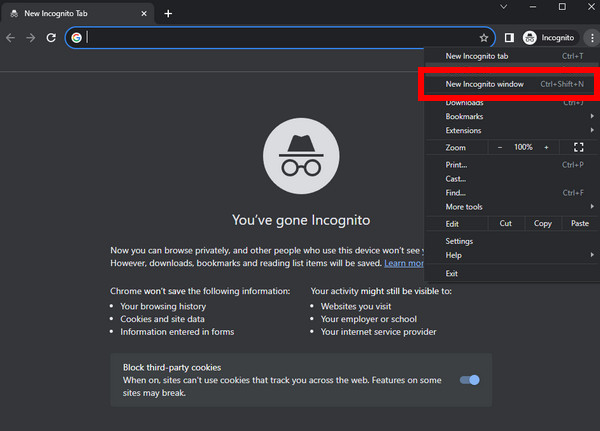600x431 pixels.
Task: Enter fullscreen with the zoom row icon
Action: 579,147
